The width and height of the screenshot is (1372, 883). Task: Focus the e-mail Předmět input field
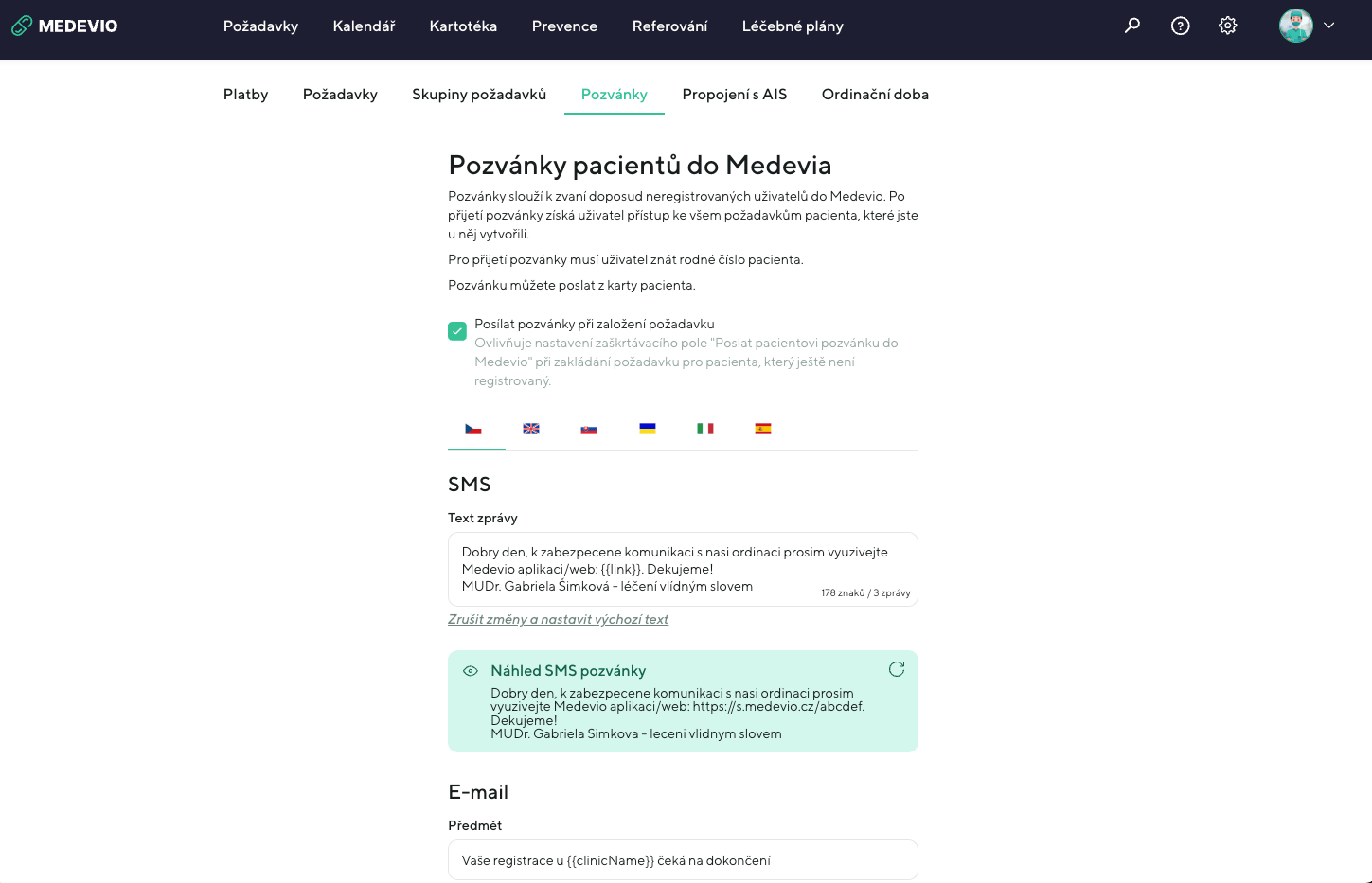pyautogui.click(x=682, y=860)
